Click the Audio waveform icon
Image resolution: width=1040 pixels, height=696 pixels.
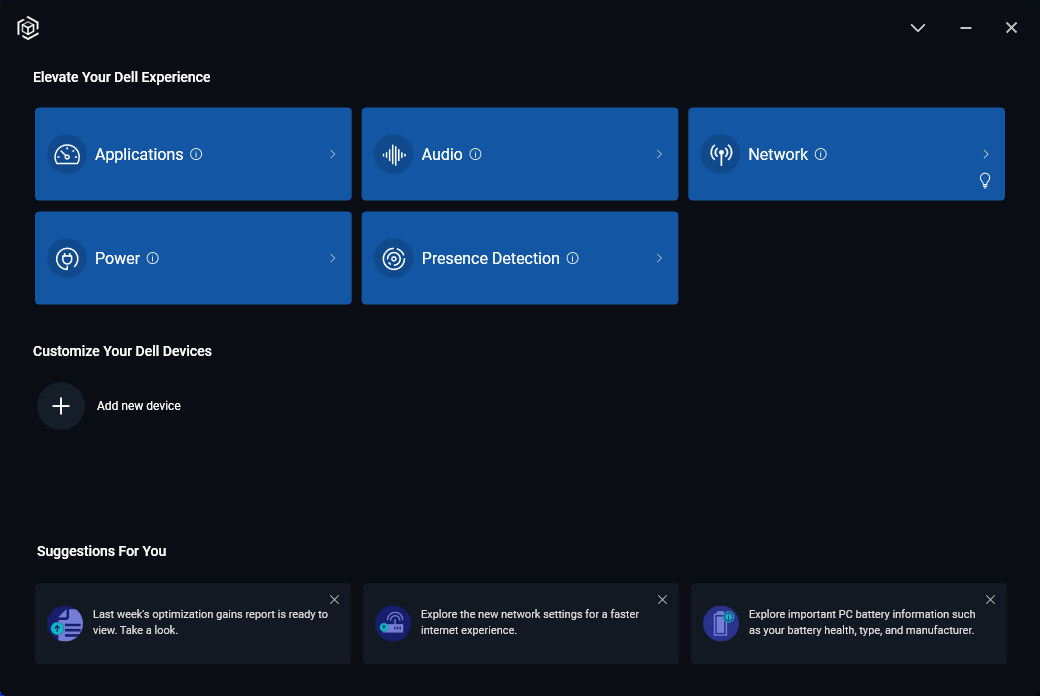pyautogui.click(x=394, y=155)
